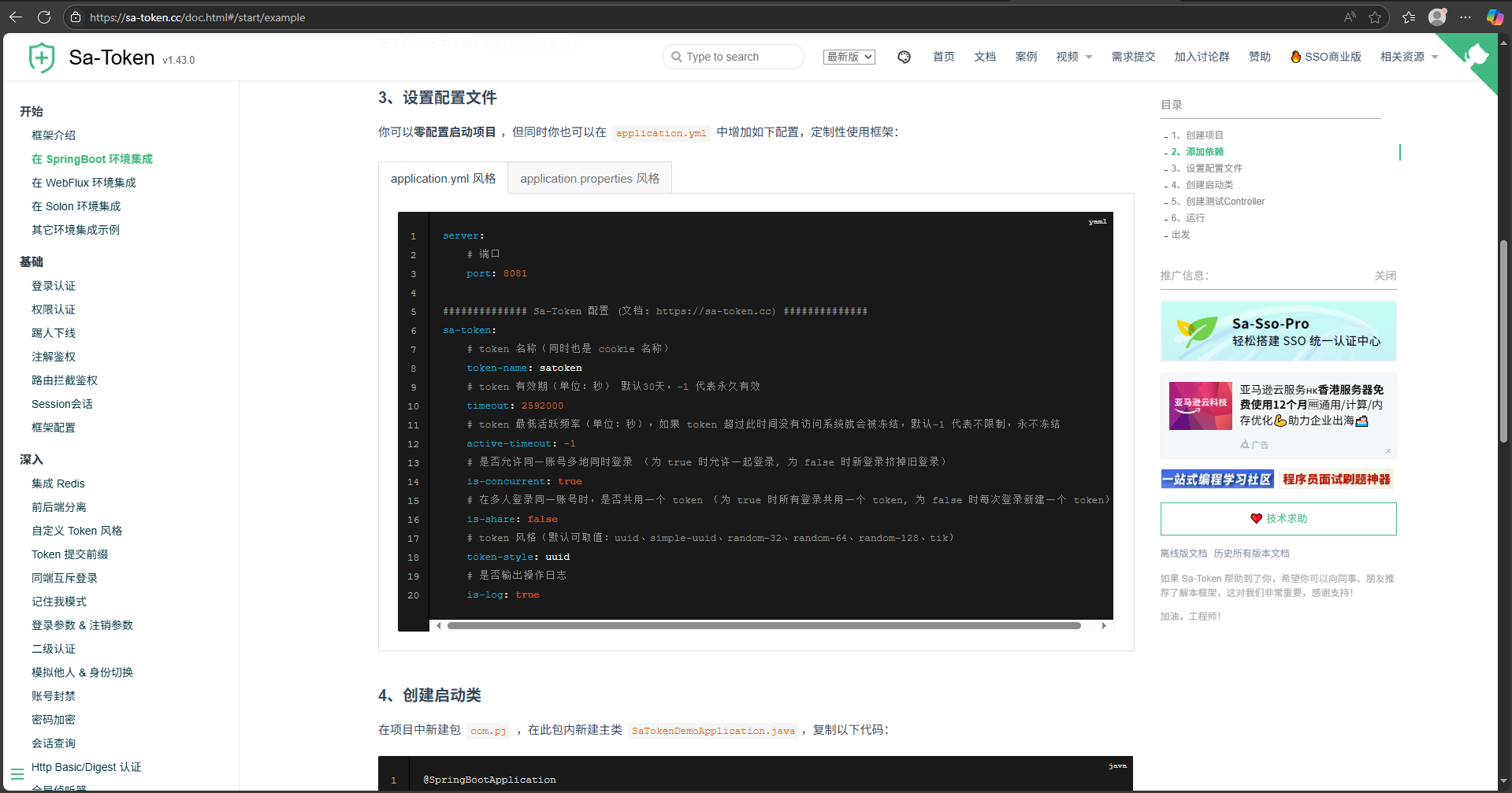The width and height of the screenshot is (1512, 793).
Task: Open 集成 Redis in sidebar
Action: coord(58,484)
